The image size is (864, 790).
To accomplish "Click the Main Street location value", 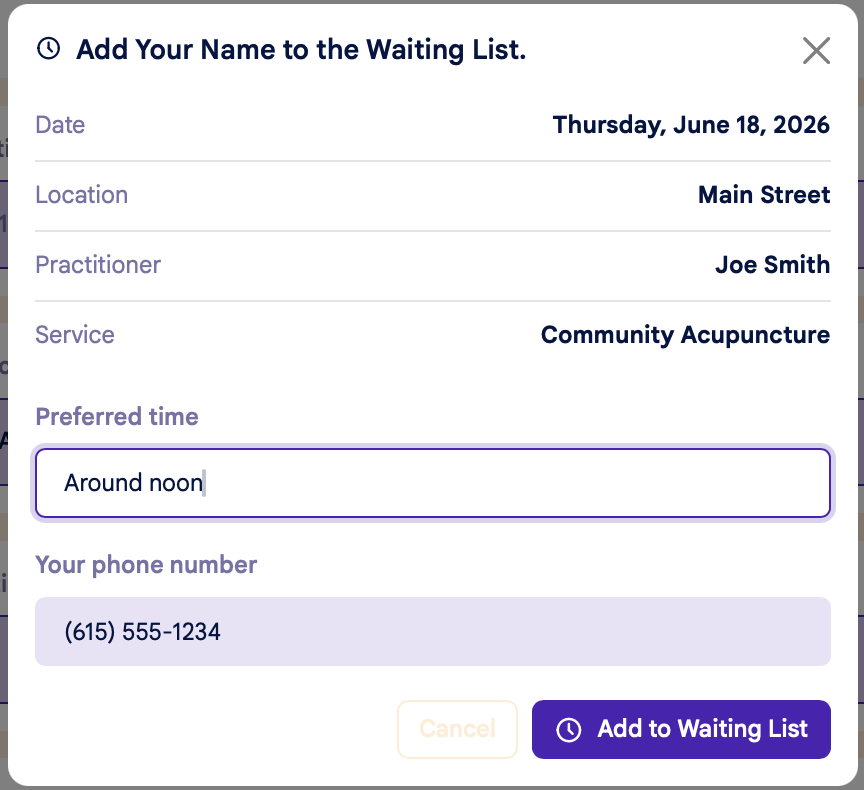I will pos(764,195).
